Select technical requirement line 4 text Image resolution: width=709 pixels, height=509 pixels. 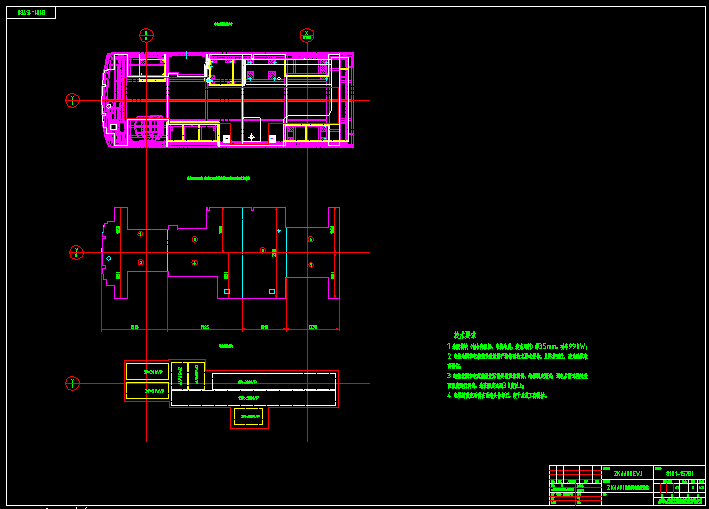(x=500, y=395)
